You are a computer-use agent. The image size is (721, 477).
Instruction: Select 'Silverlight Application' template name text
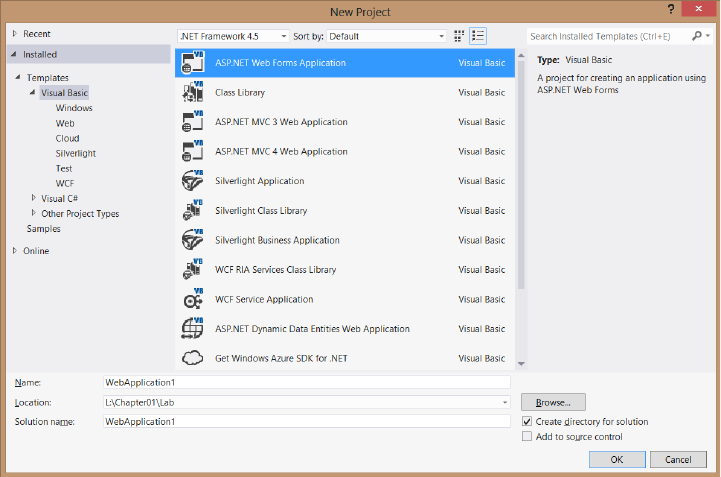(x=259, y=181)
